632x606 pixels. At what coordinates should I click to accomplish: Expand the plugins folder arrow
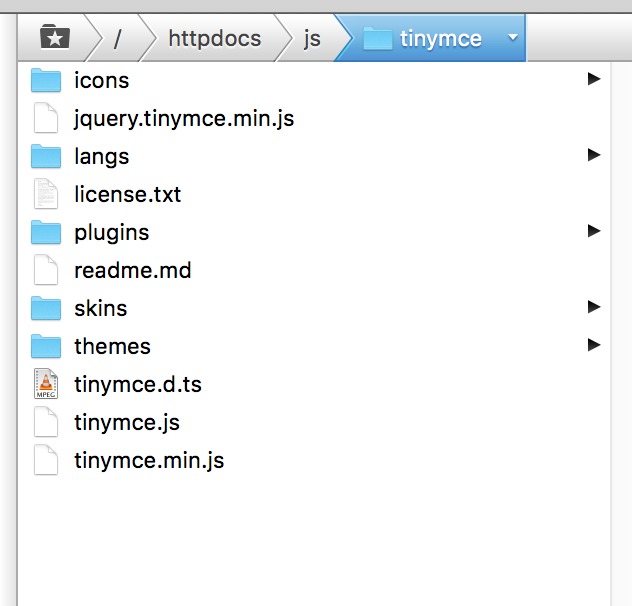(x=594, y=231)
